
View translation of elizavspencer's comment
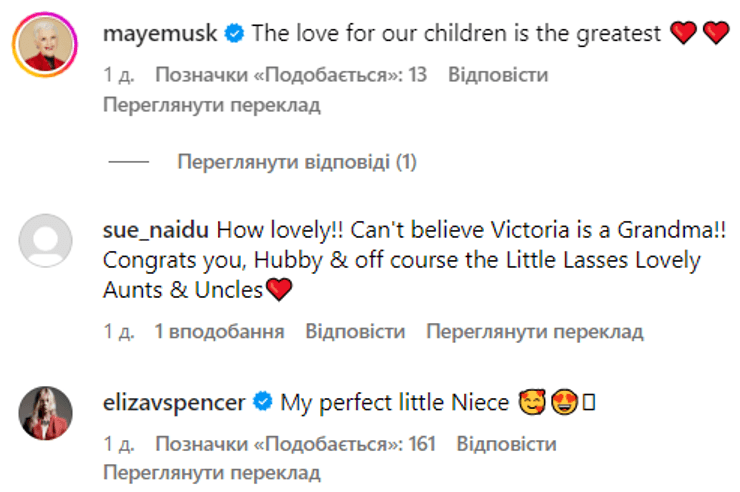211,473
